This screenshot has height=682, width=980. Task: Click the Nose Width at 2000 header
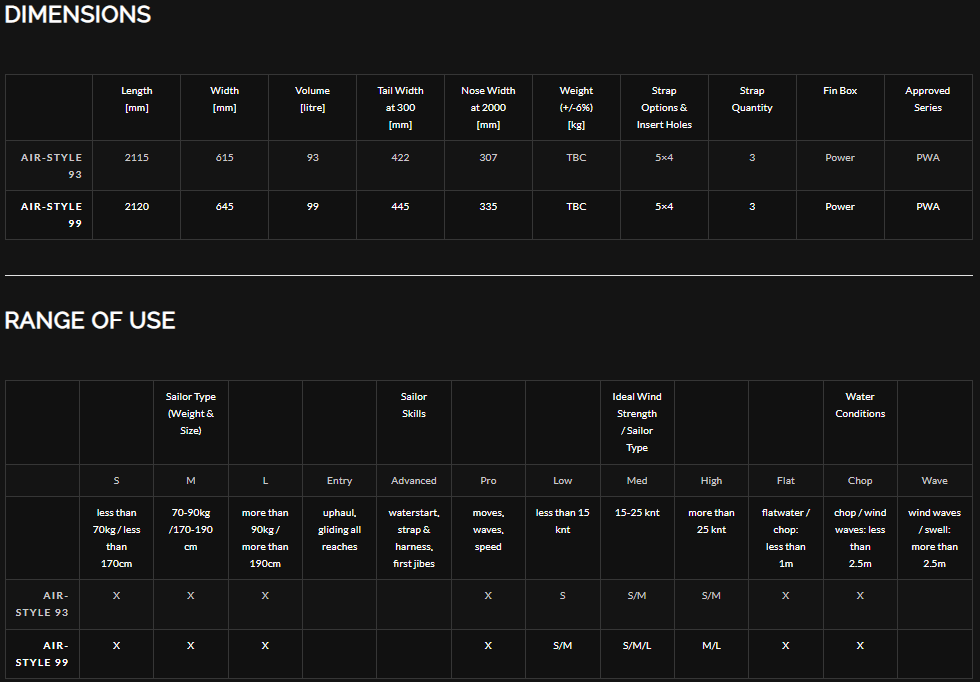(488, 108)
